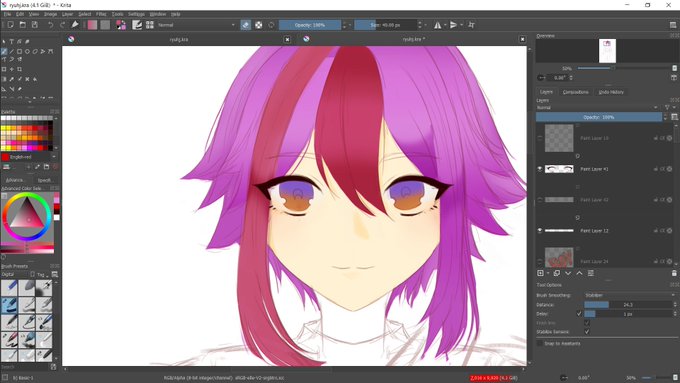Image resolution: width=680 pixels, height=383 pixels.
Task: Select the Move tool in toolbox
Action: [x=12, y=69]
